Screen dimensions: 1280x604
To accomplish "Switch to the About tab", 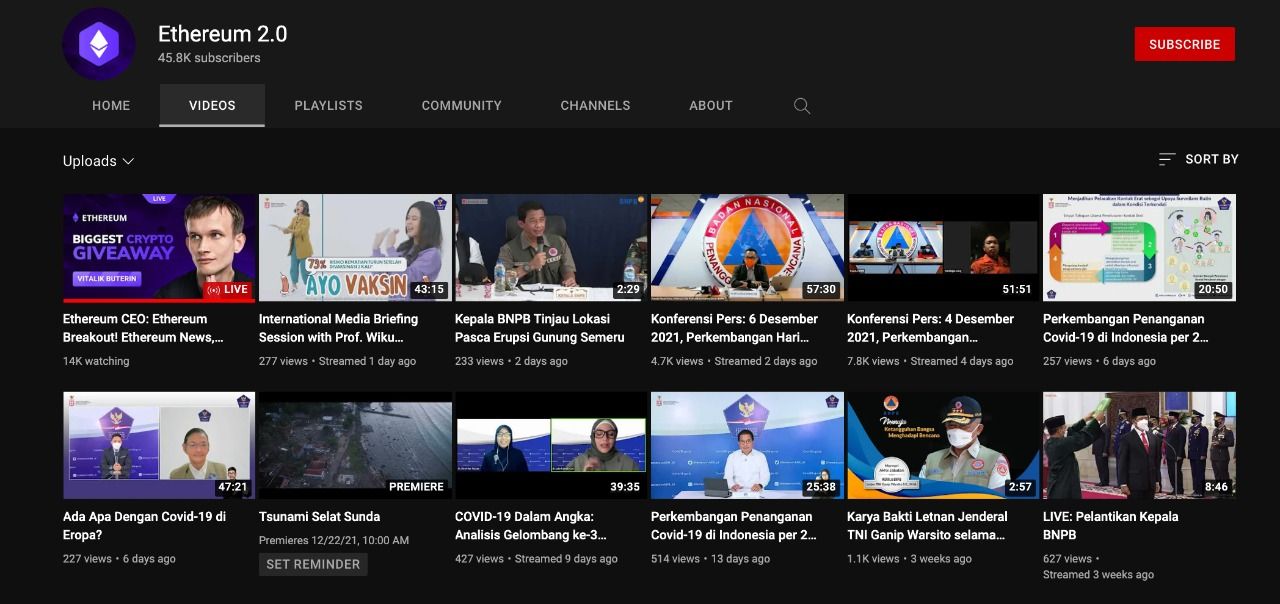I will (711, 105).
